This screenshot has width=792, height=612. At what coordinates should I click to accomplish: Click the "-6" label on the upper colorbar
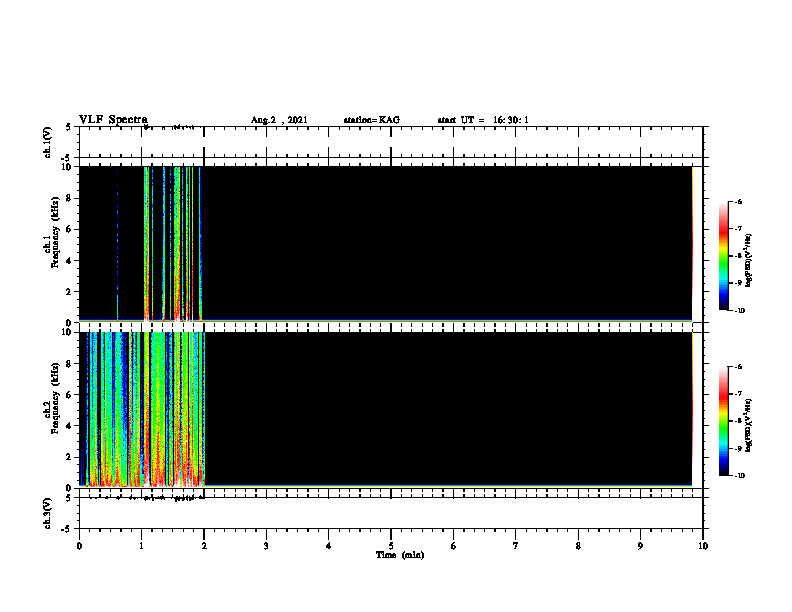coord(738,202)
